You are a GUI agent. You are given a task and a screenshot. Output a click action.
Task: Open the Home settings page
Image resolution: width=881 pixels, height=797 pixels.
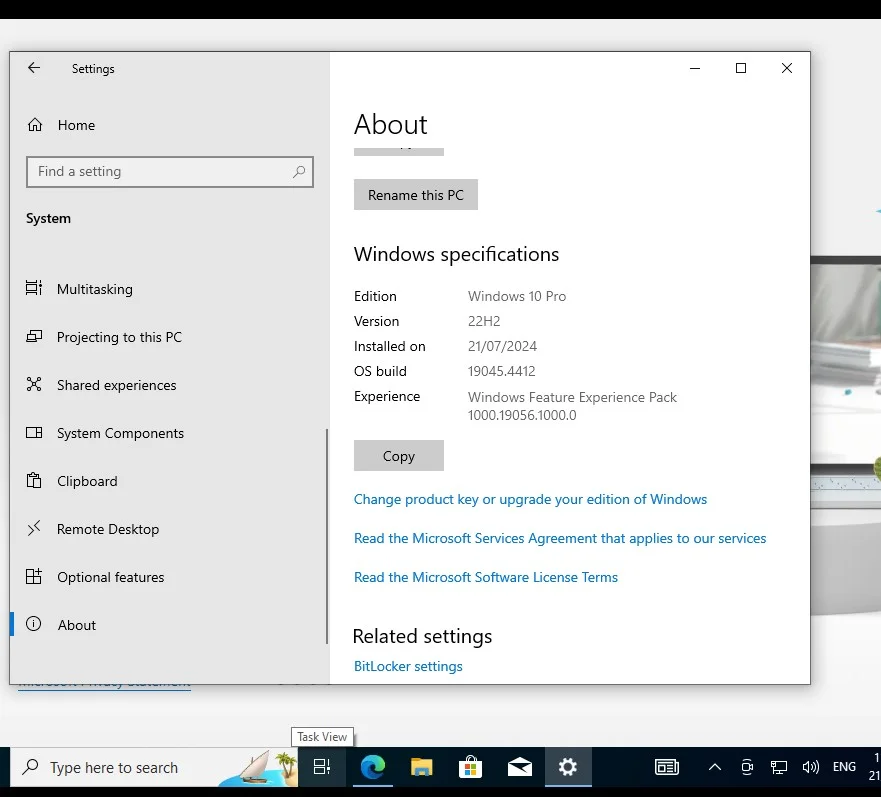169,125
